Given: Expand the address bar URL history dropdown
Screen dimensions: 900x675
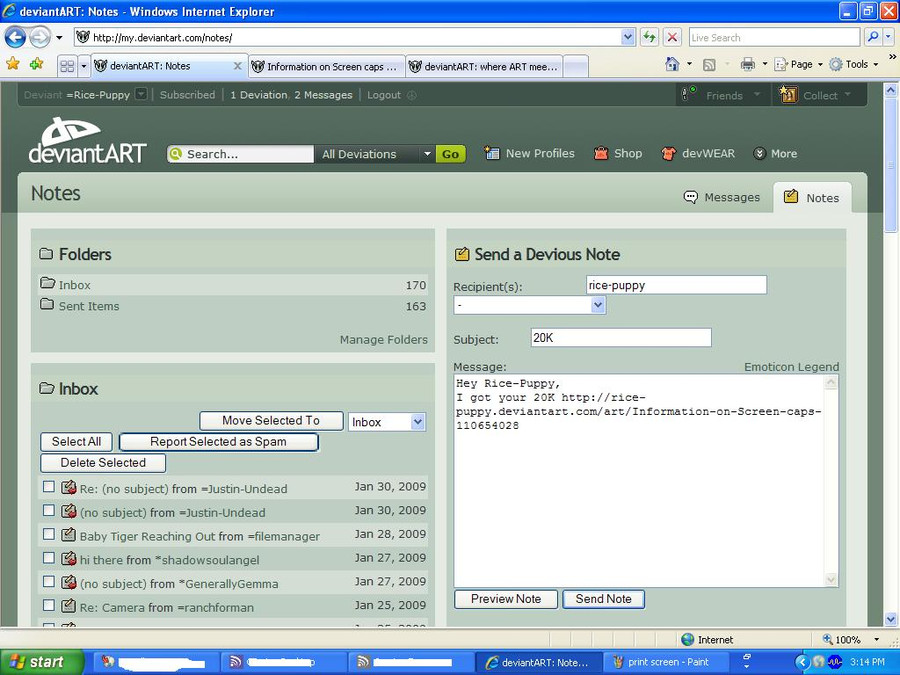Looking at the screenshot, I should coord(627,38).
